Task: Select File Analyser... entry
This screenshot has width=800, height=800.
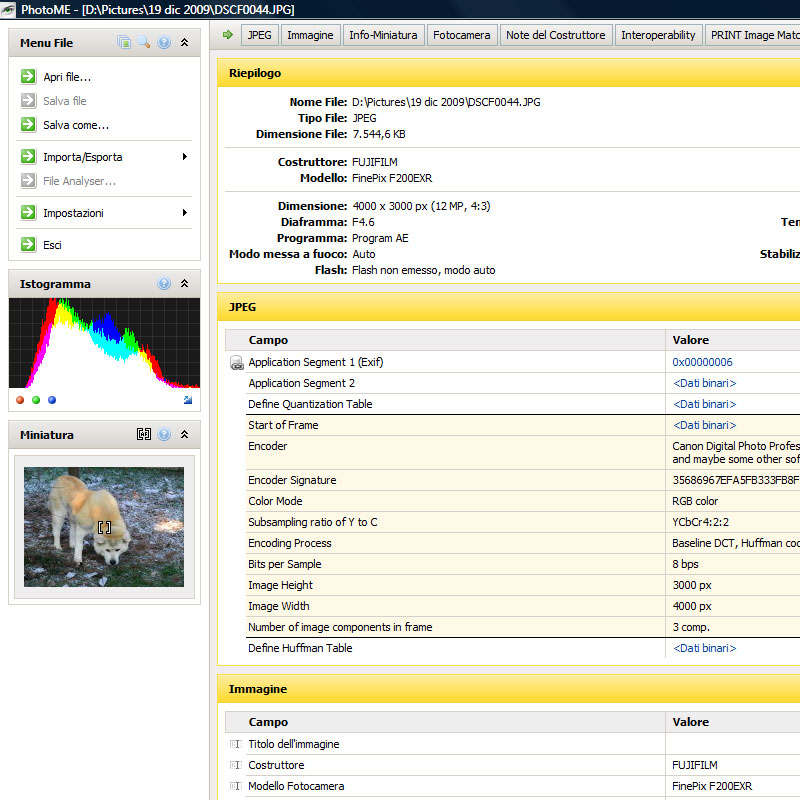Action: point(79,181)
